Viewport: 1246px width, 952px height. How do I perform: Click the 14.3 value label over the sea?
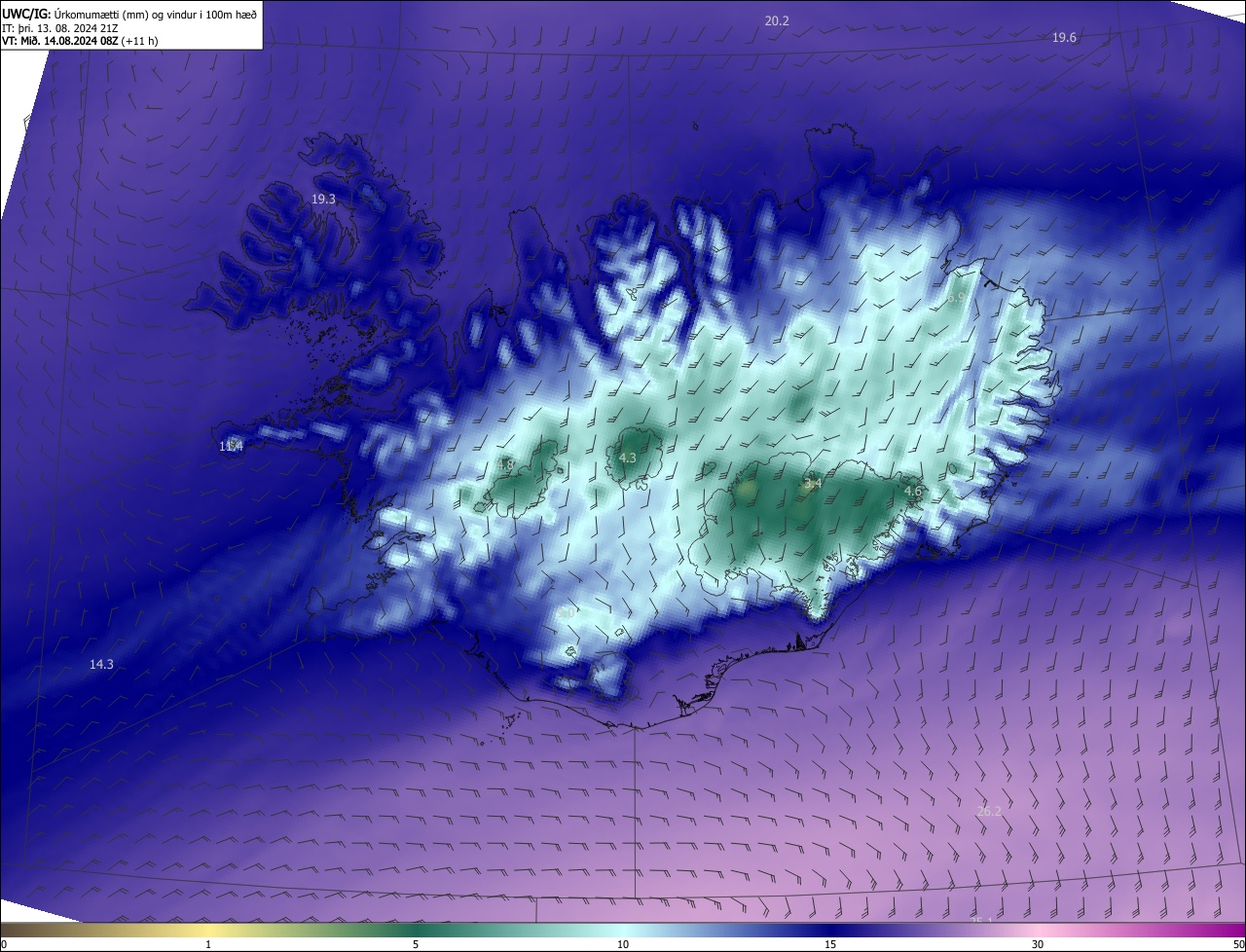(x=101, y=664)
